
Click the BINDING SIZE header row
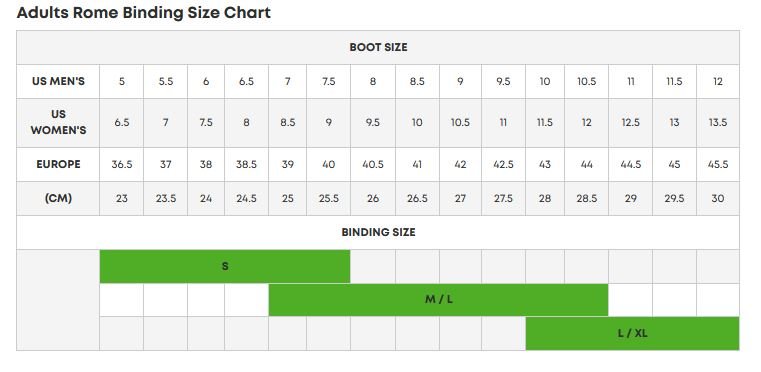pos(378,232)
